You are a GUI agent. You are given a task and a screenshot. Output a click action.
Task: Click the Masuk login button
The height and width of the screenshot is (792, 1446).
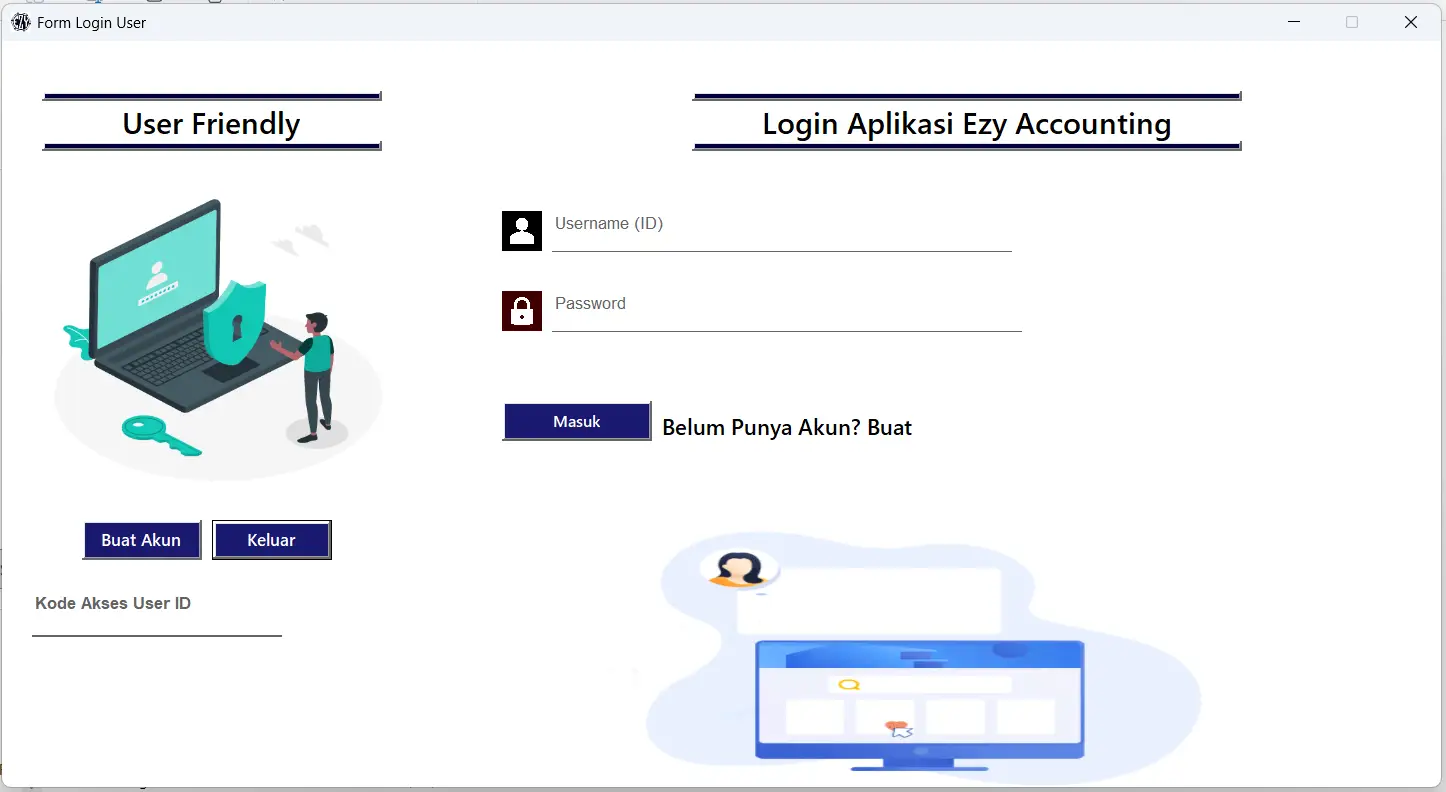(577, 421)
